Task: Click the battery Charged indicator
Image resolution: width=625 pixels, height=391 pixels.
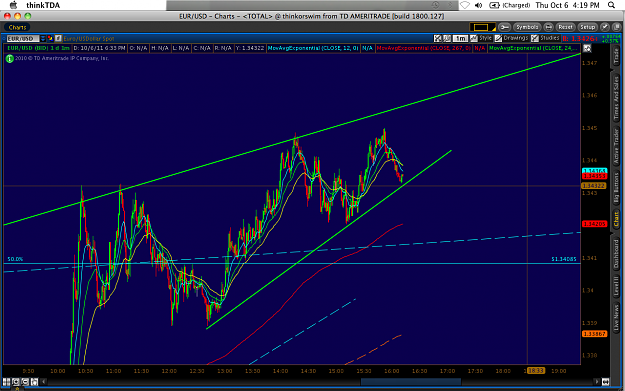Action: click(509, 5)
